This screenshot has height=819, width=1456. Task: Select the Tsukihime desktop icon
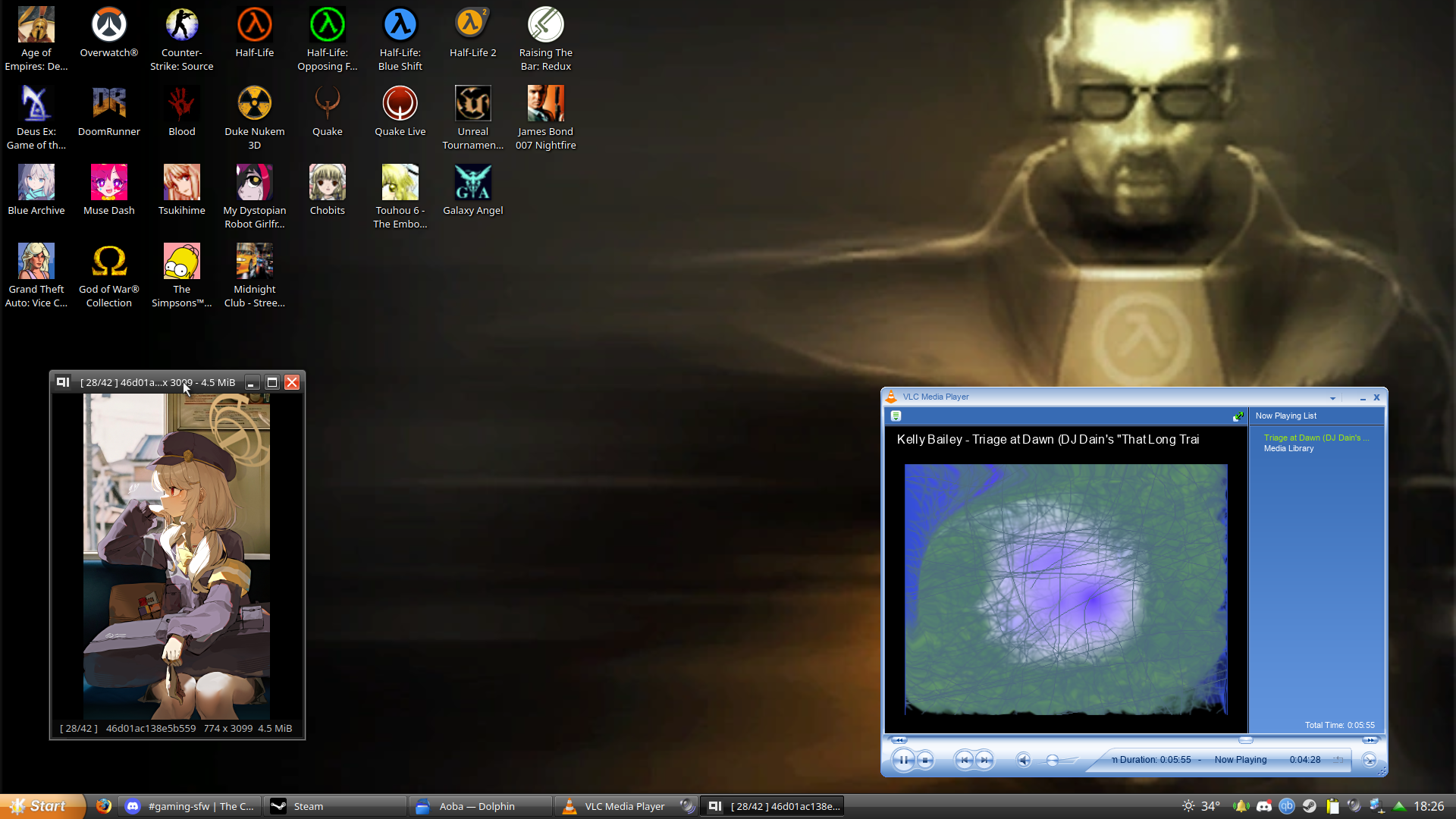coord(182,190)
